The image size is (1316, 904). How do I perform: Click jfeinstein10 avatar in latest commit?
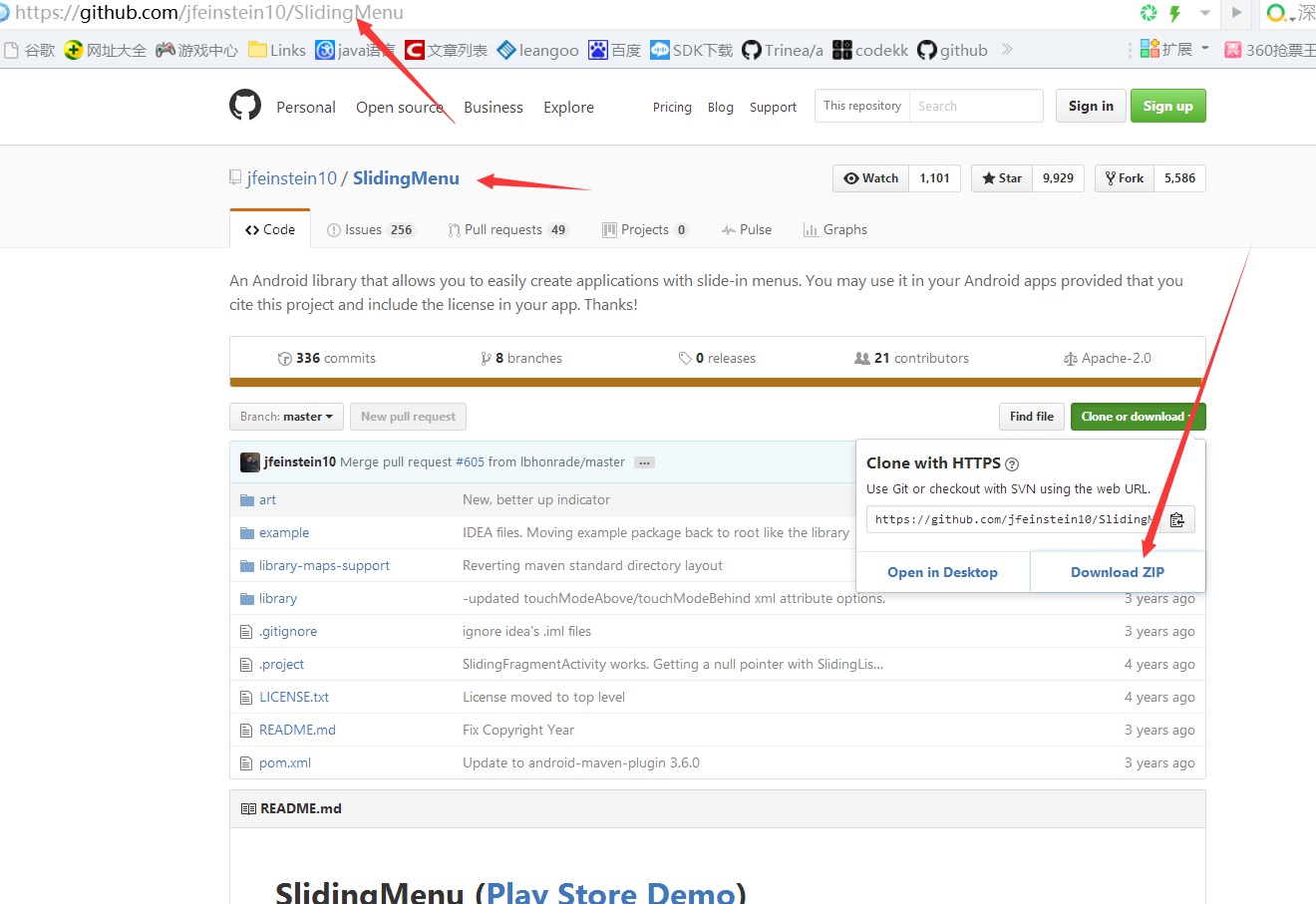click(x=250, y=461)
